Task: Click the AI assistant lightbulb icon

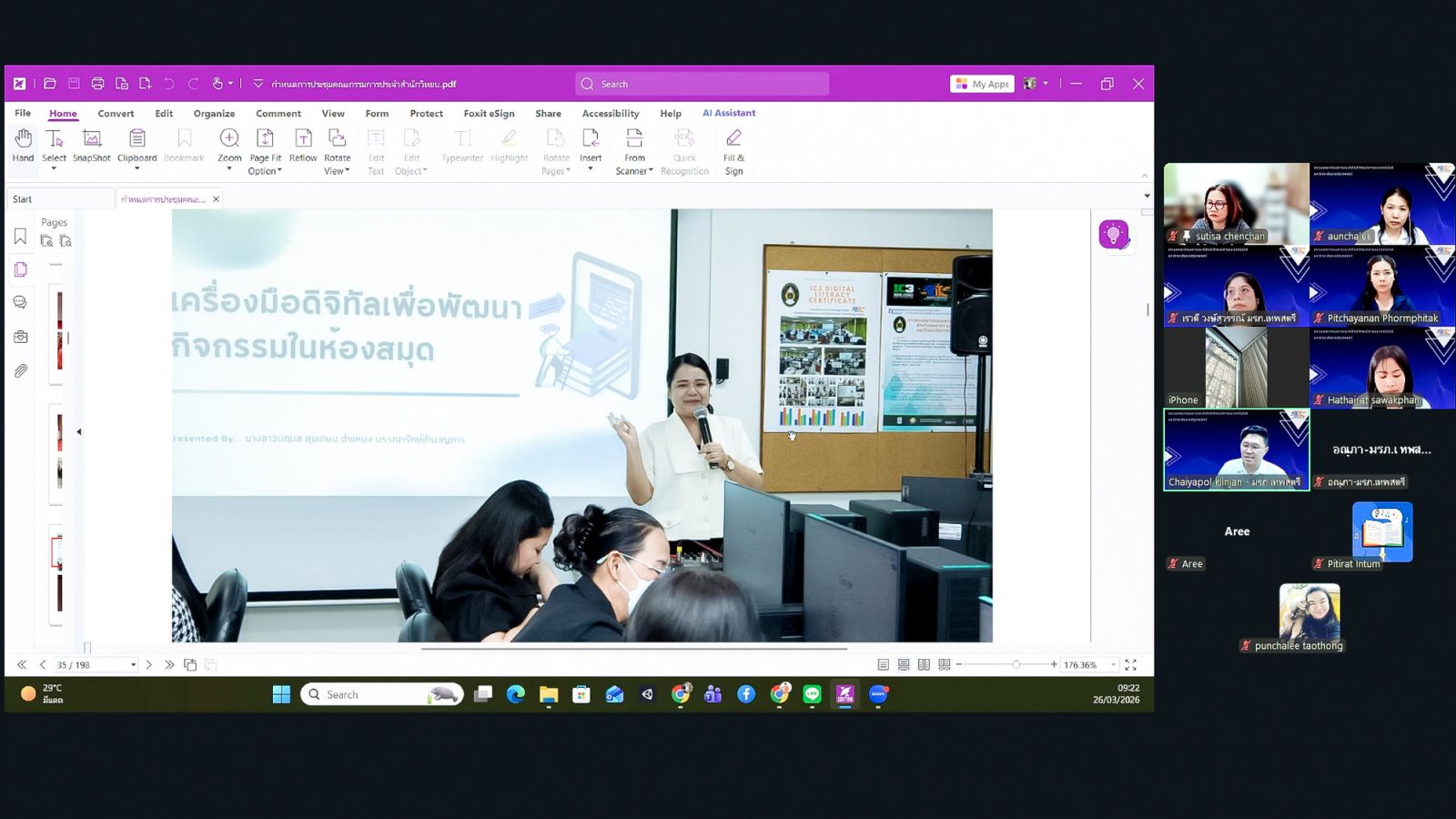Action: click(1113, 235)
